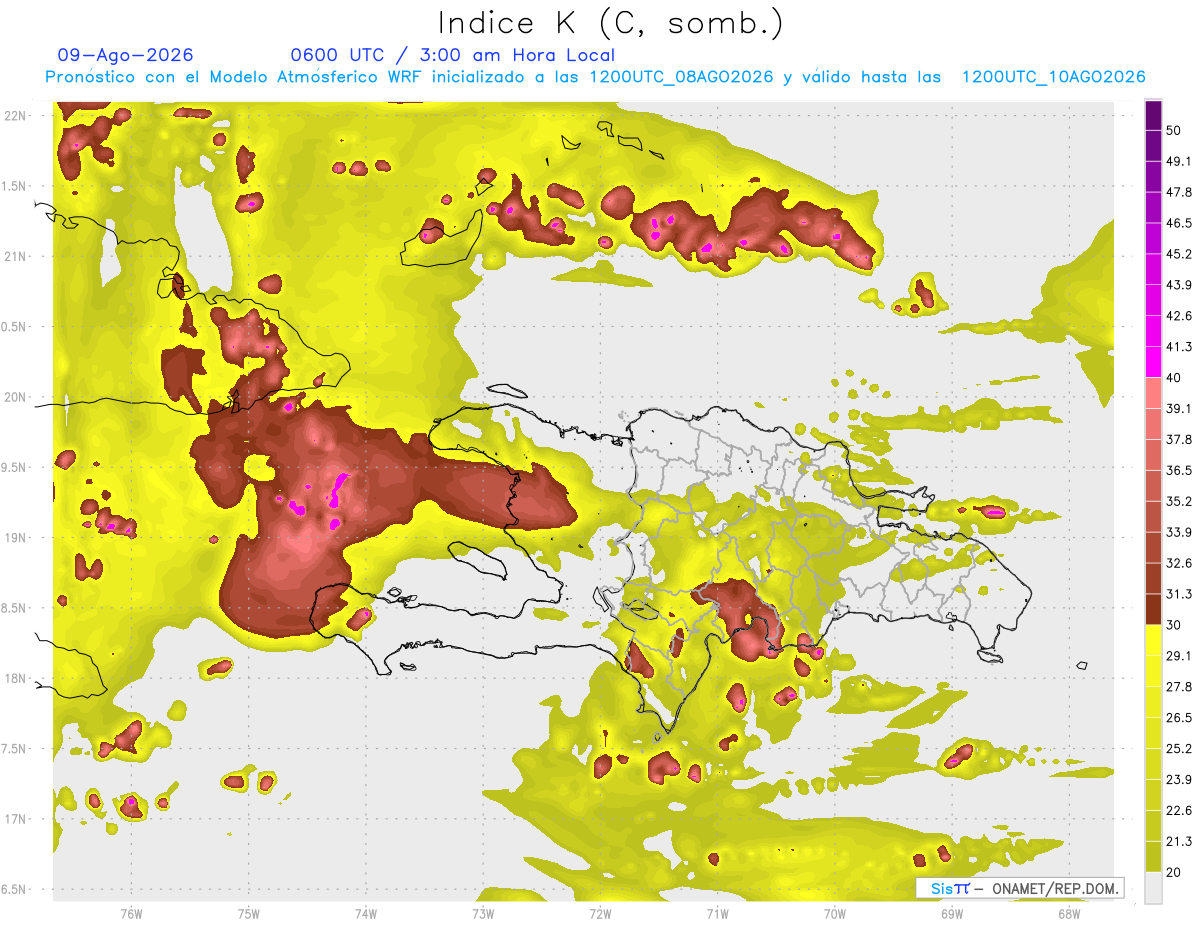This screenshot has height=927, width=1200.
Task: Pick the dark brown swatch between 30 and 31.3
Action: tap(1153, 609)
